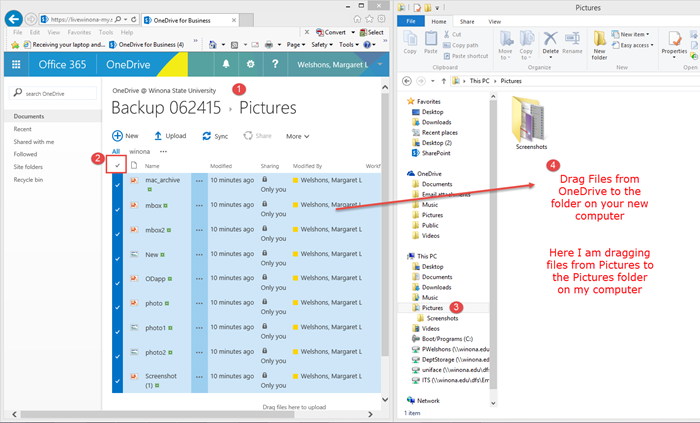Click the Sync button in OneDrive
The width and height of the screenshot is (700, 423).
click(x=214, y=135)
